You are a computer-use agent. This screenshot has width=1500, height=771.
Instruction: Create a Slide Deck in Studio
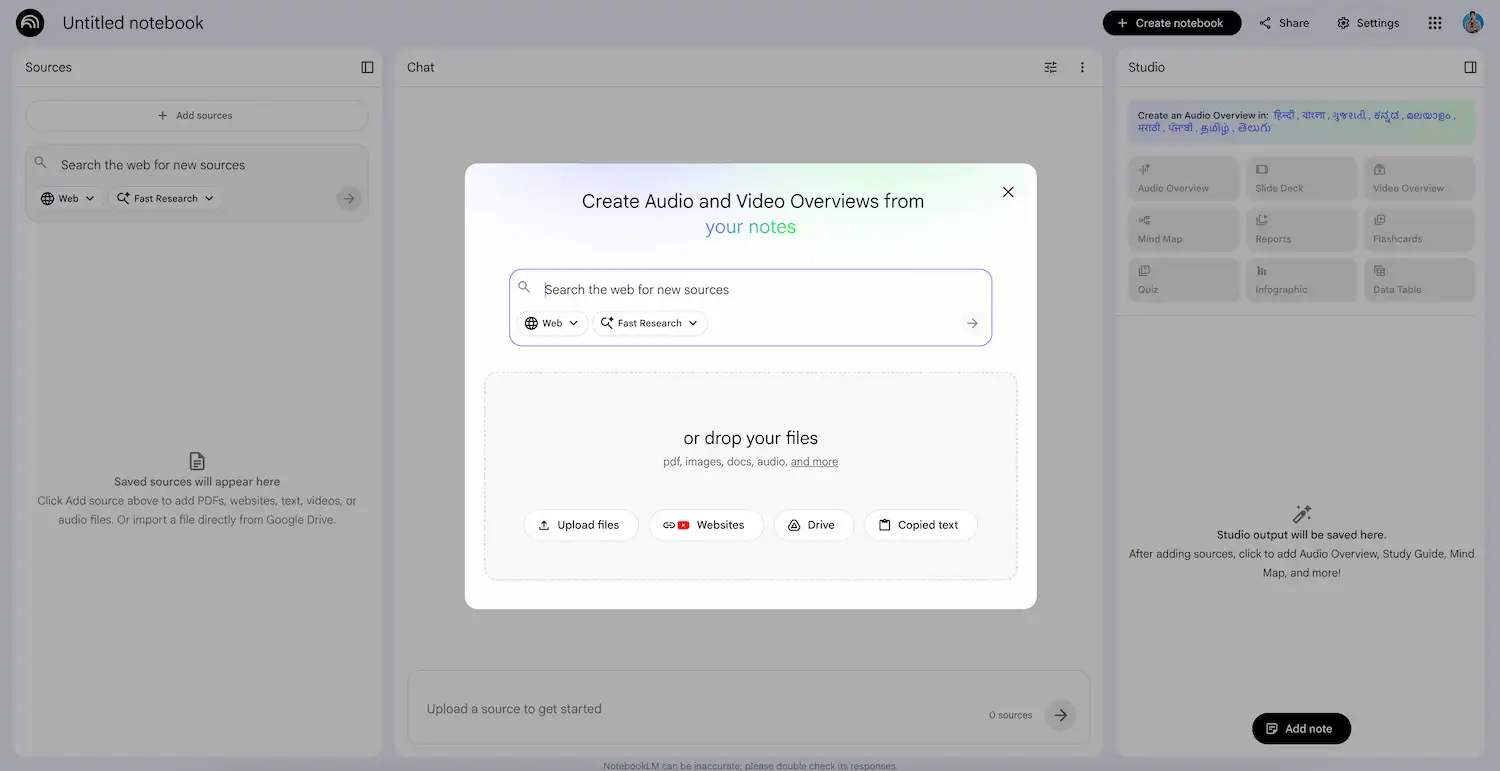click(x=1301, y=178)
